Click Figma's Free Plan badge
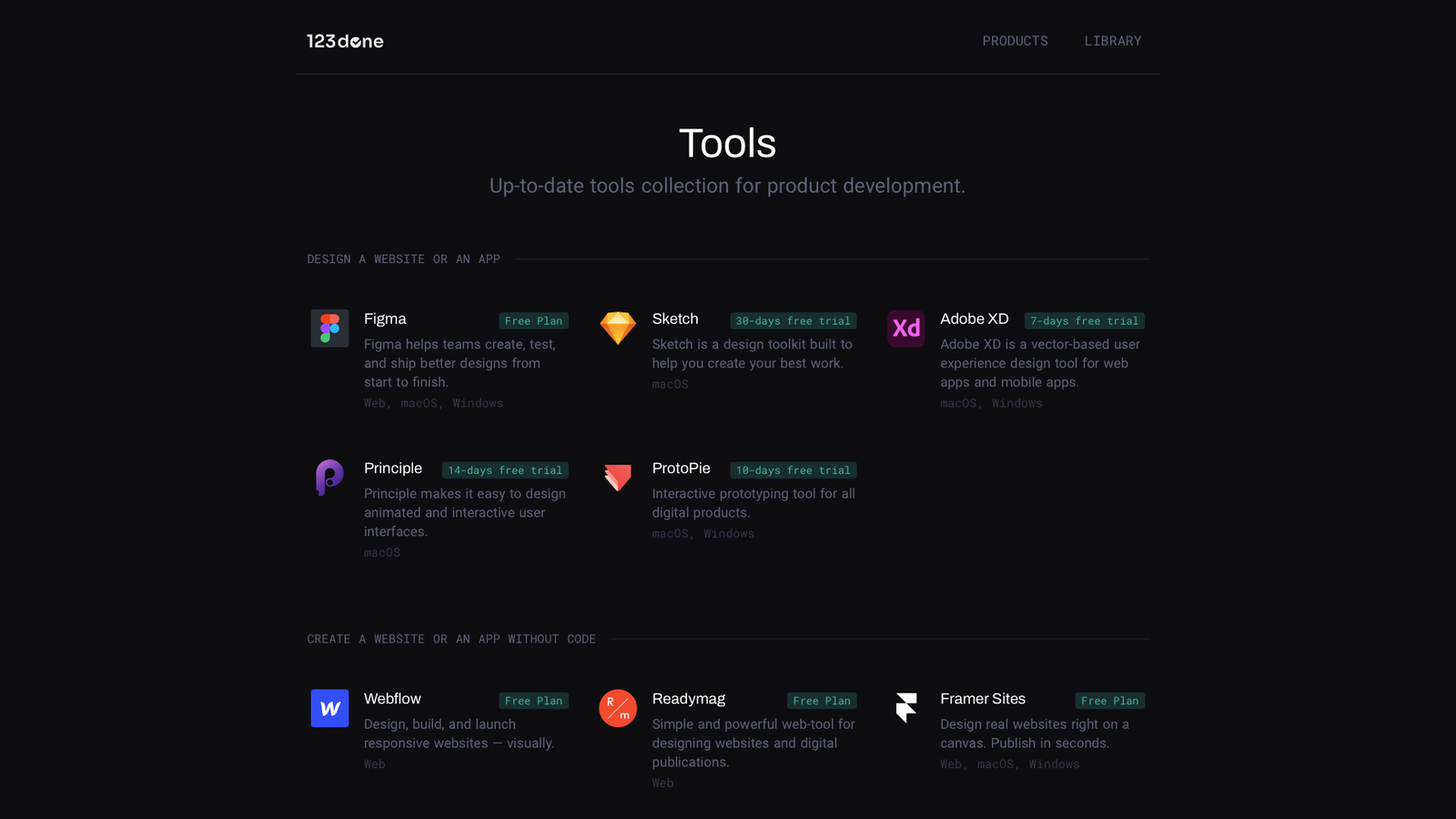The height and width of the screenshot is (819, 1456). click(x=533, y=321)
